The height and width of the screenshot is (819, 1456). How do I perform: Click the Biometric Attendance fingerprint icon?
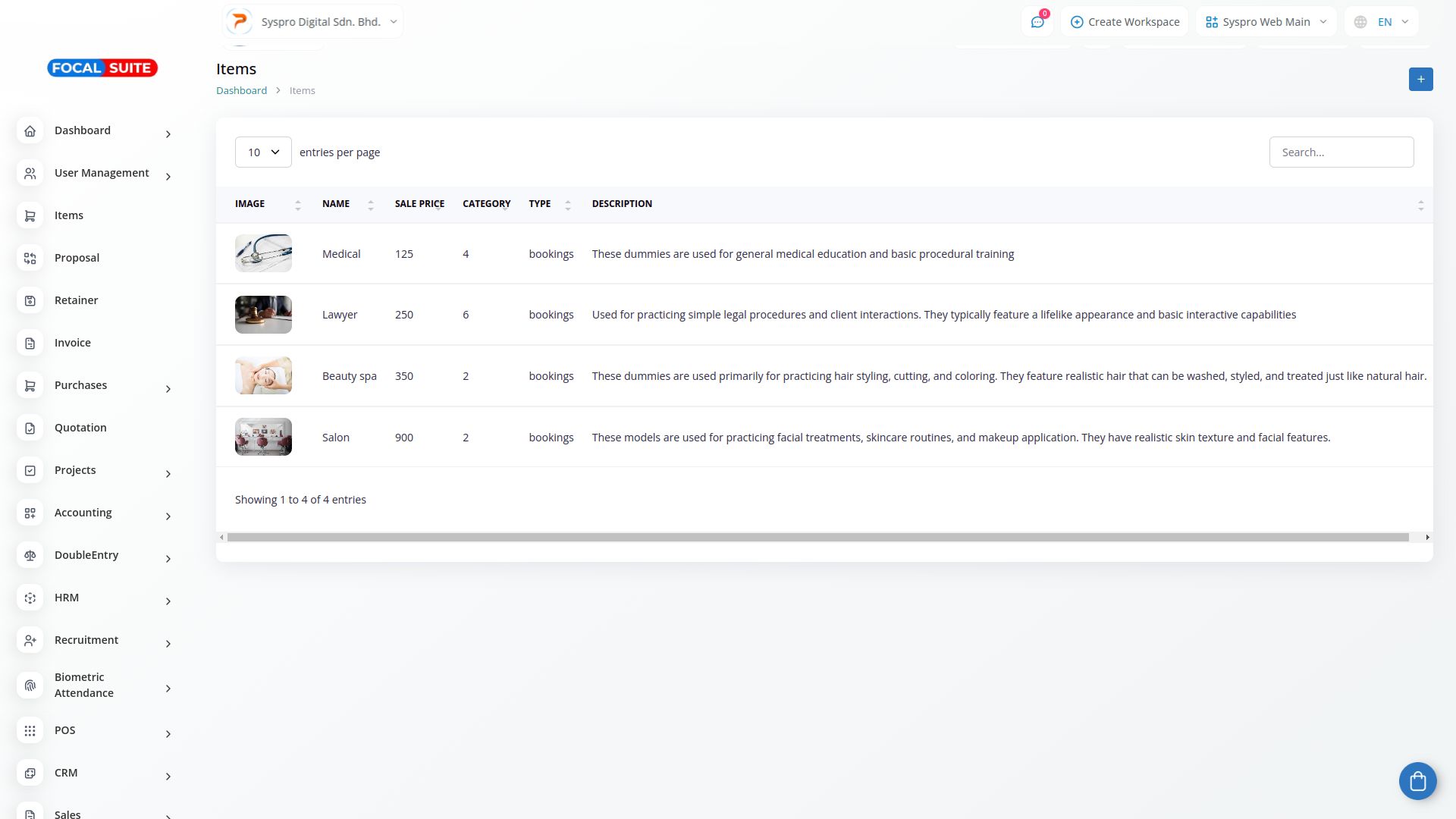point(30,686)
